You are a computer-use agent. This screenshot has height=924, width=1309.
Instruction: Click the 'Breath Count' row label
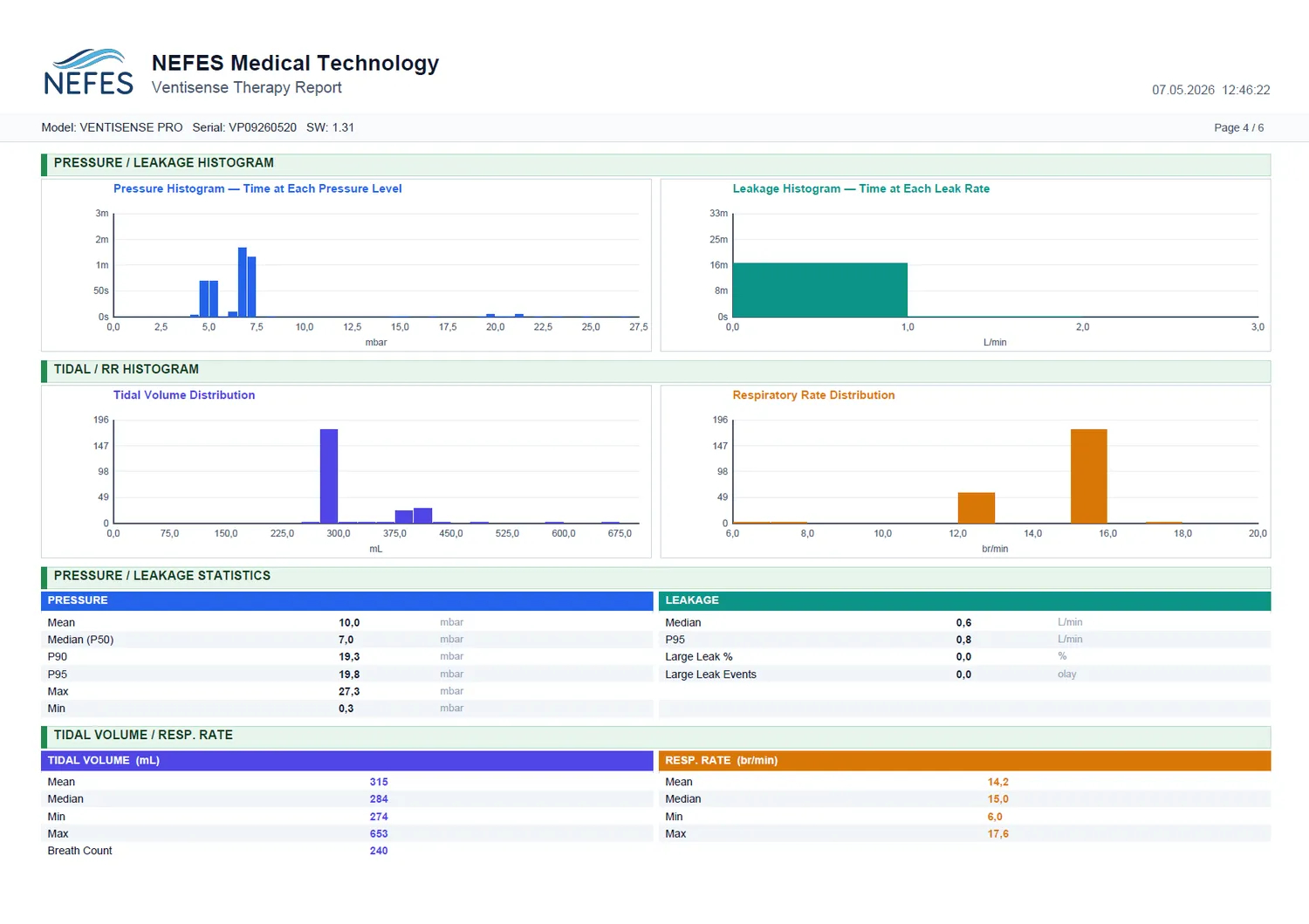point(79,851)
